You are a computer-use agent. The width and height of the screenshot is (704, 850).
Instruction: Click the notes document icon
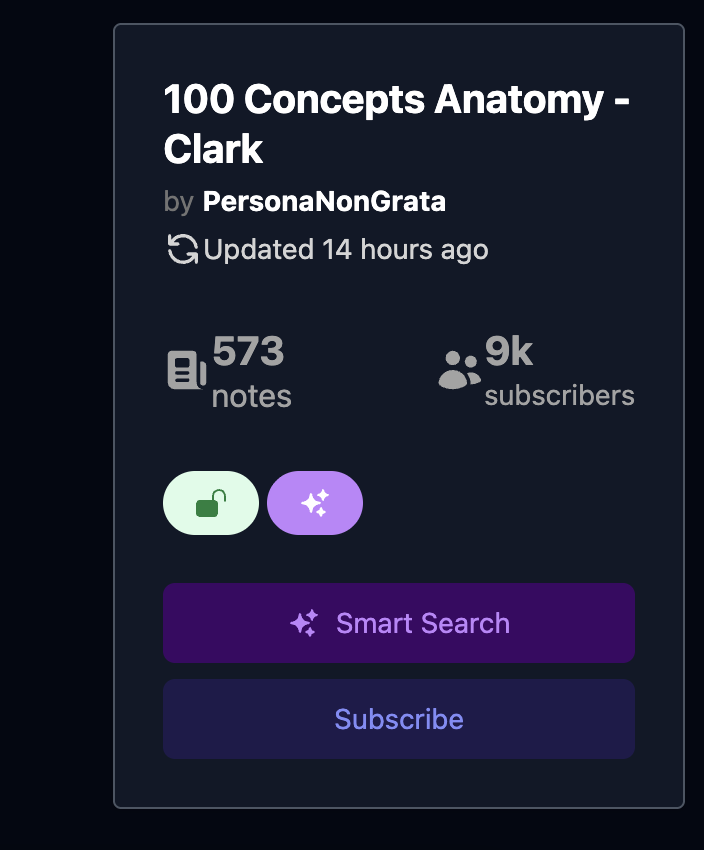pyautogui.click(x=186, y=370)
